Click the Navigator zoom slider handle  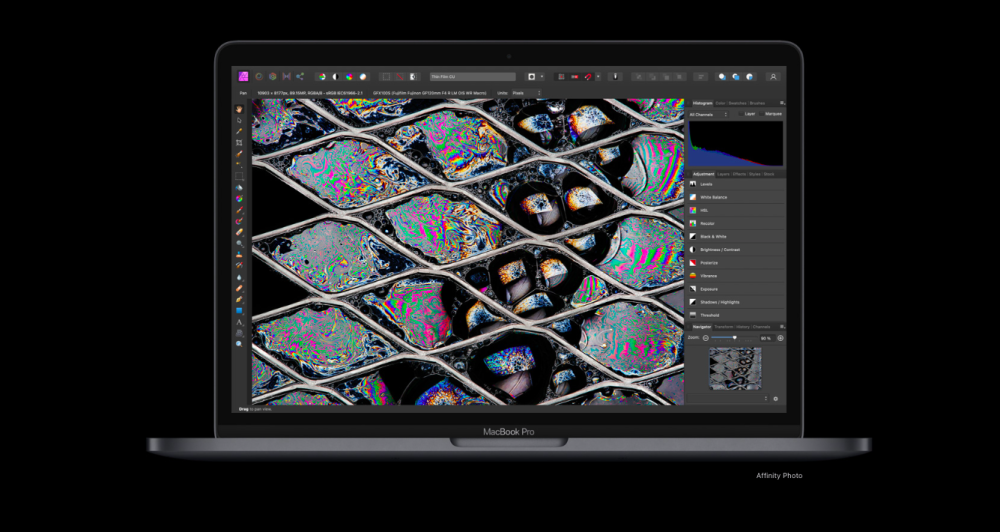[x=735, y=337]
